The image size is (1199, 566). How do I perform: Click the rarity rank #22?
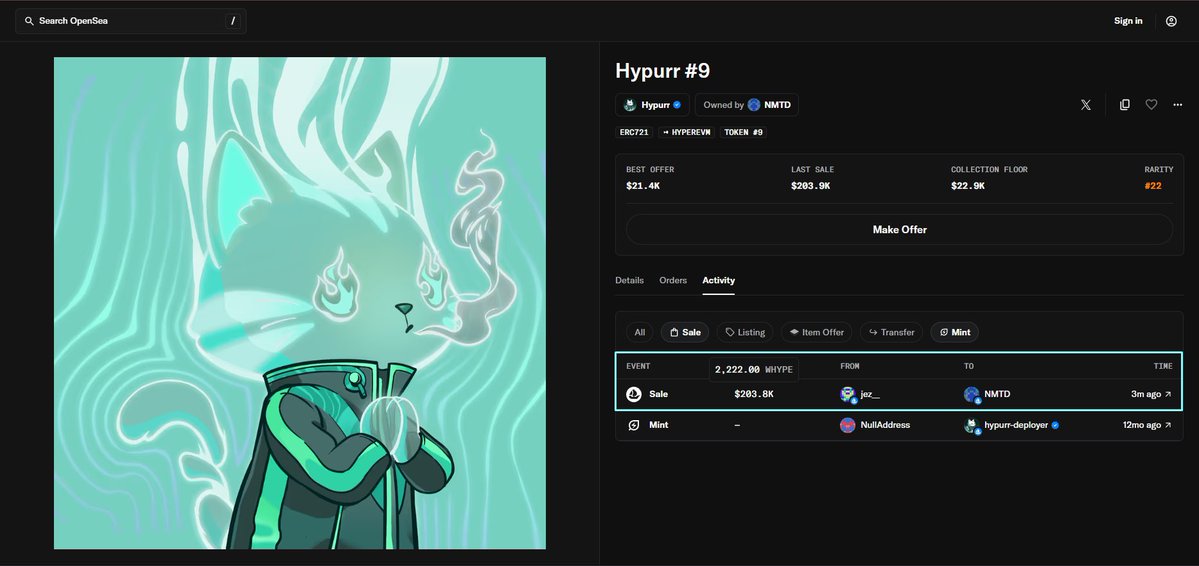coord(1153,186)
